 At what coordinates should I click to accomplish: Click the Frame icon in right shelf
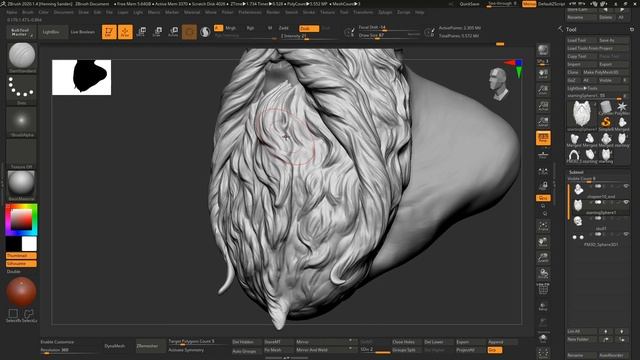tap(543, 227)
